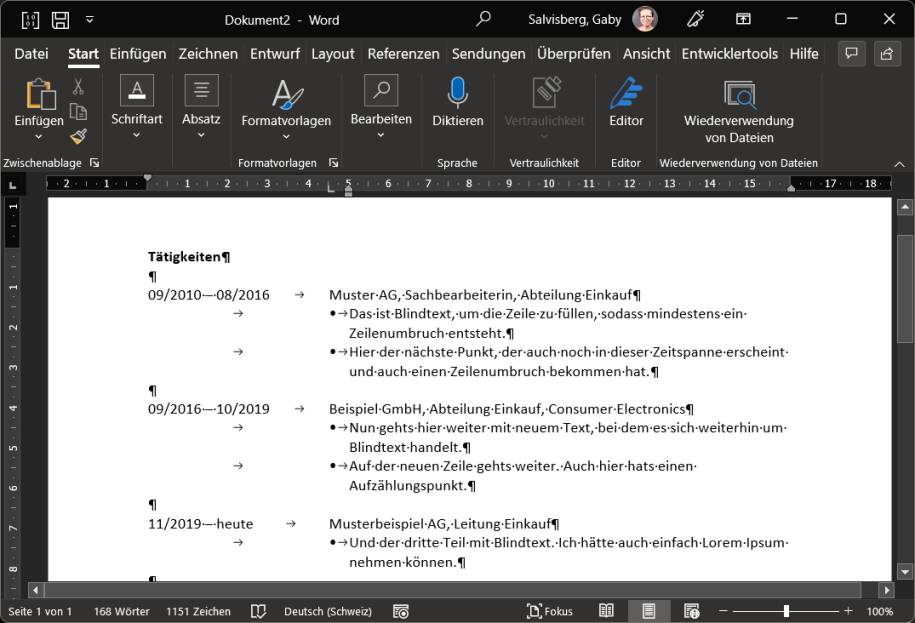The image size is (915, 623).
Task: Click the Save icon in title bar
Action: point(60,19)
